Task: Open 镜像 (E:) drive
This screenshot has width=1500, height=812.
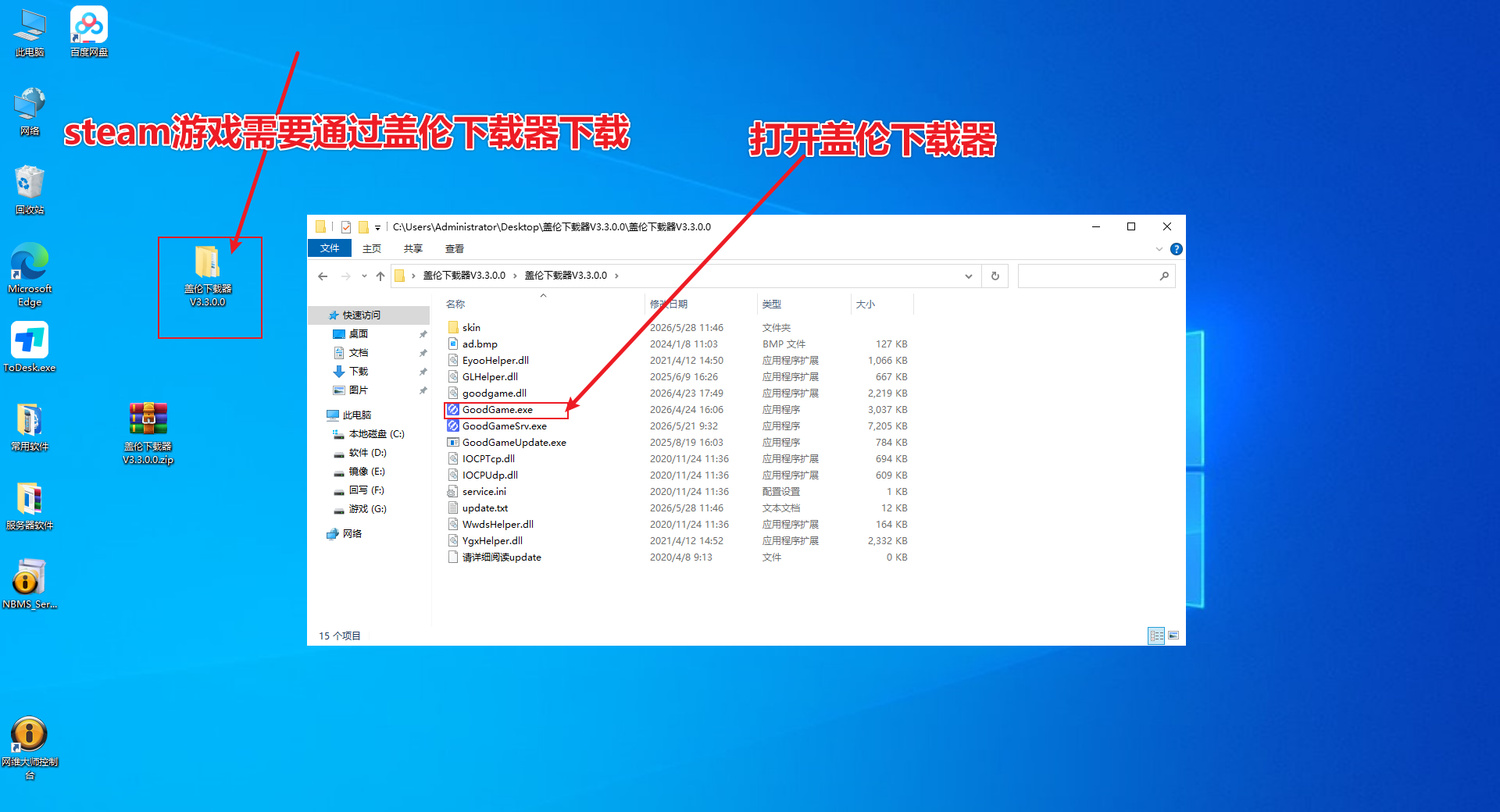Action: (x=366, y=472)
